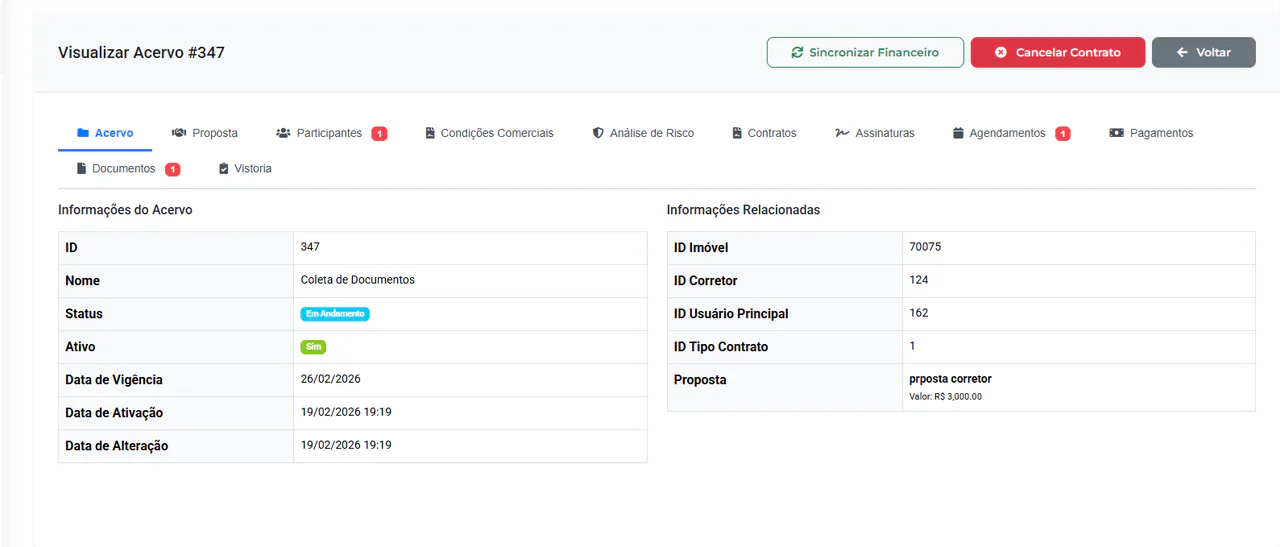Open the Condições Comerciais tab
1280x547 pixels.
point(489,133)
